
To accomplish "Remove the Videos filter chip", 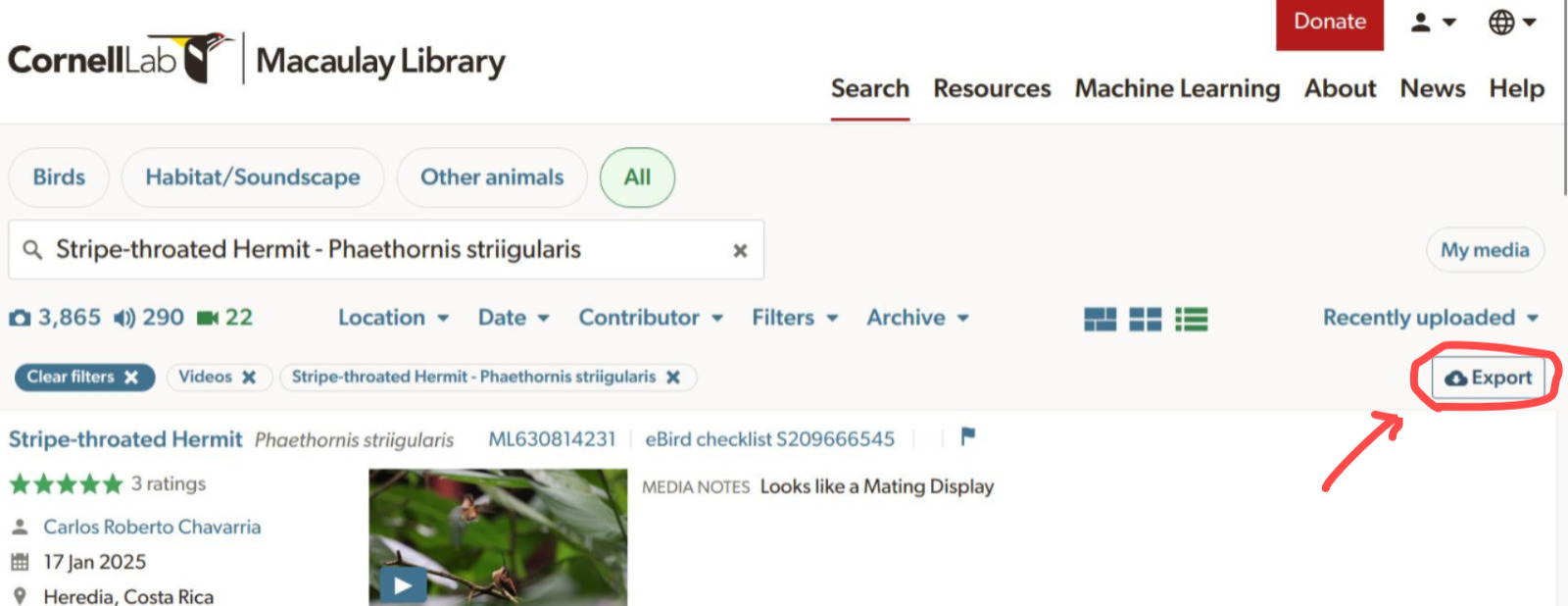I will [x=249, y=377].
